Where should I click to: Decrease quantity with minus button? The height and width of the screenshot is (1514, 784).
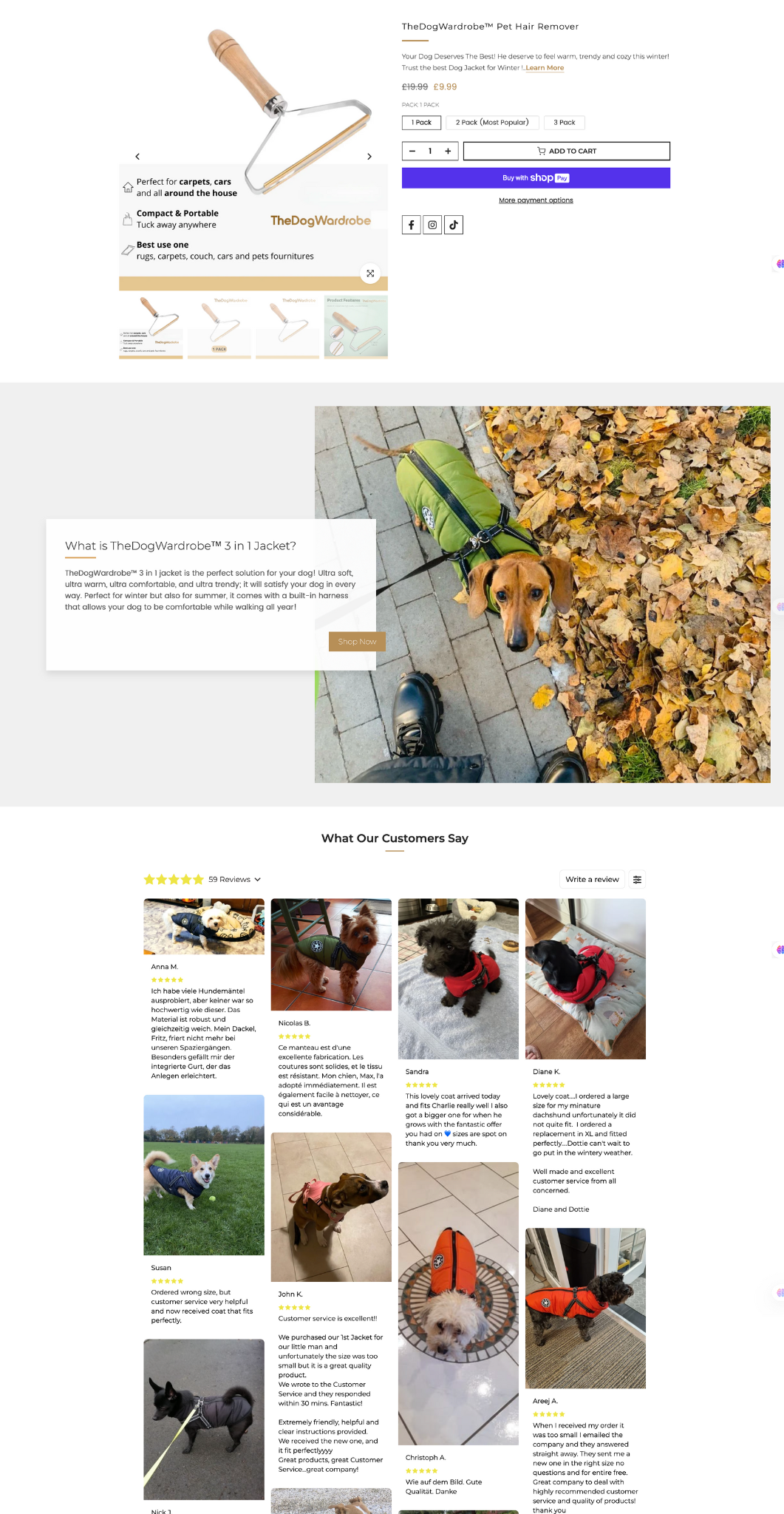(x=412, y=151)
